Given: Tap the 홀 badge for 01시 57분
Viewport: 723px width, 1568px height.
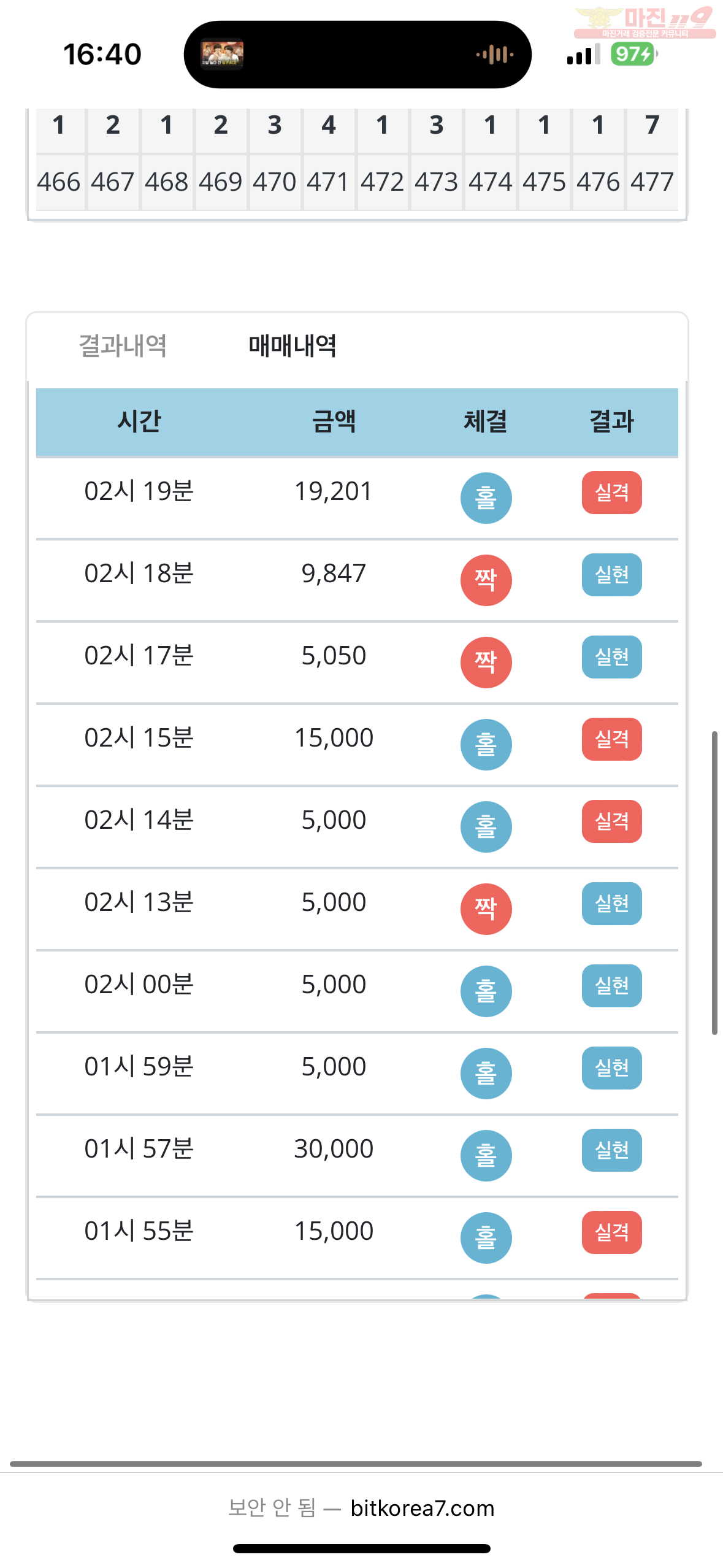Looking at the screenshot, I should (x=486, y=1155).
